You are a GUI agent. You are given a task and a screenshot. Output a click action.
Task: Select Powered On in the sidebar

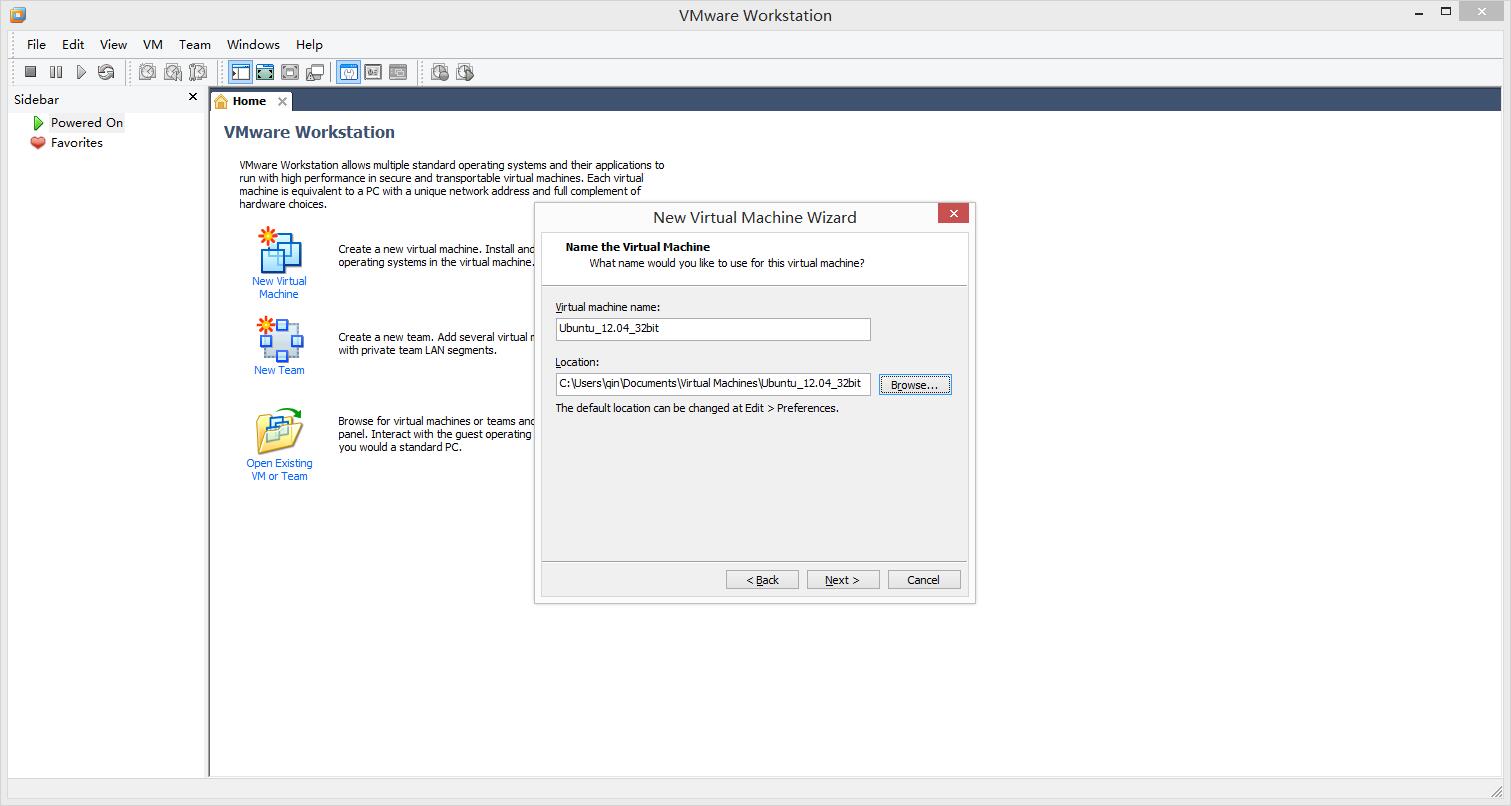[87, 123]
